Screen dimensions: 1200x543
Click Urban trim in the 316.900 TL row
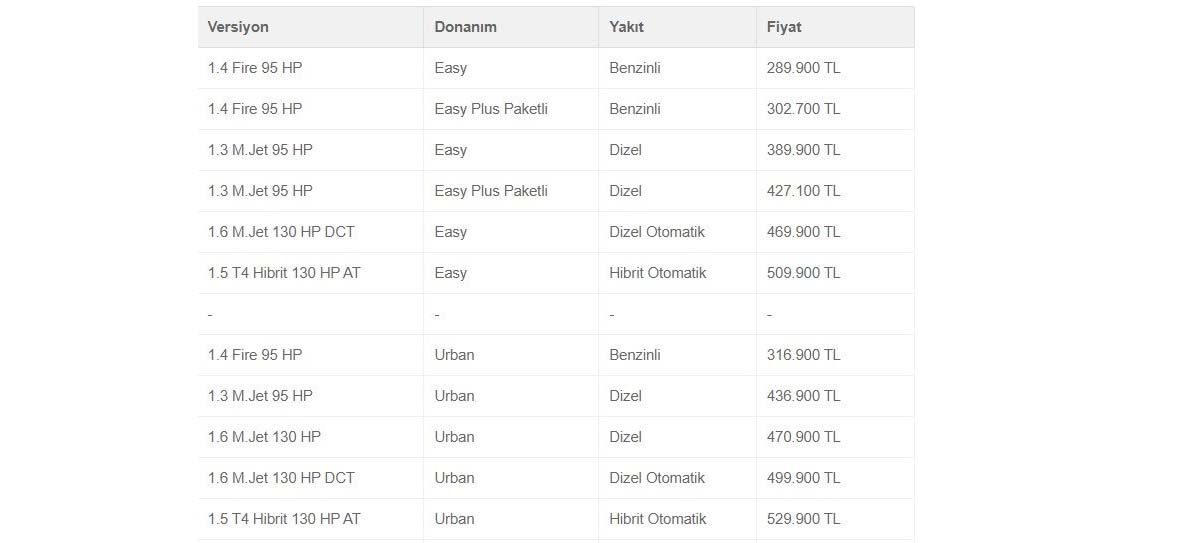(454, 355)
